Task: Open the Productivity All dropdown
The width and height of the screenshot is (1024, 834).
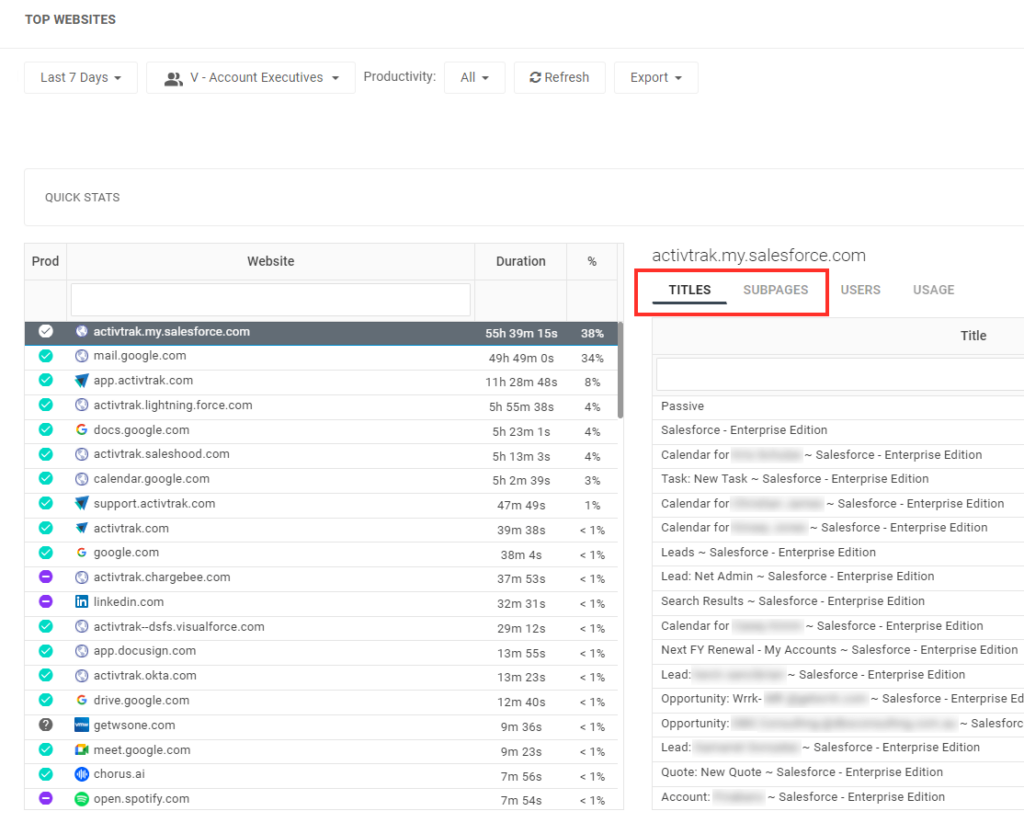Action: pyautogui.click(x=474, y=77)
